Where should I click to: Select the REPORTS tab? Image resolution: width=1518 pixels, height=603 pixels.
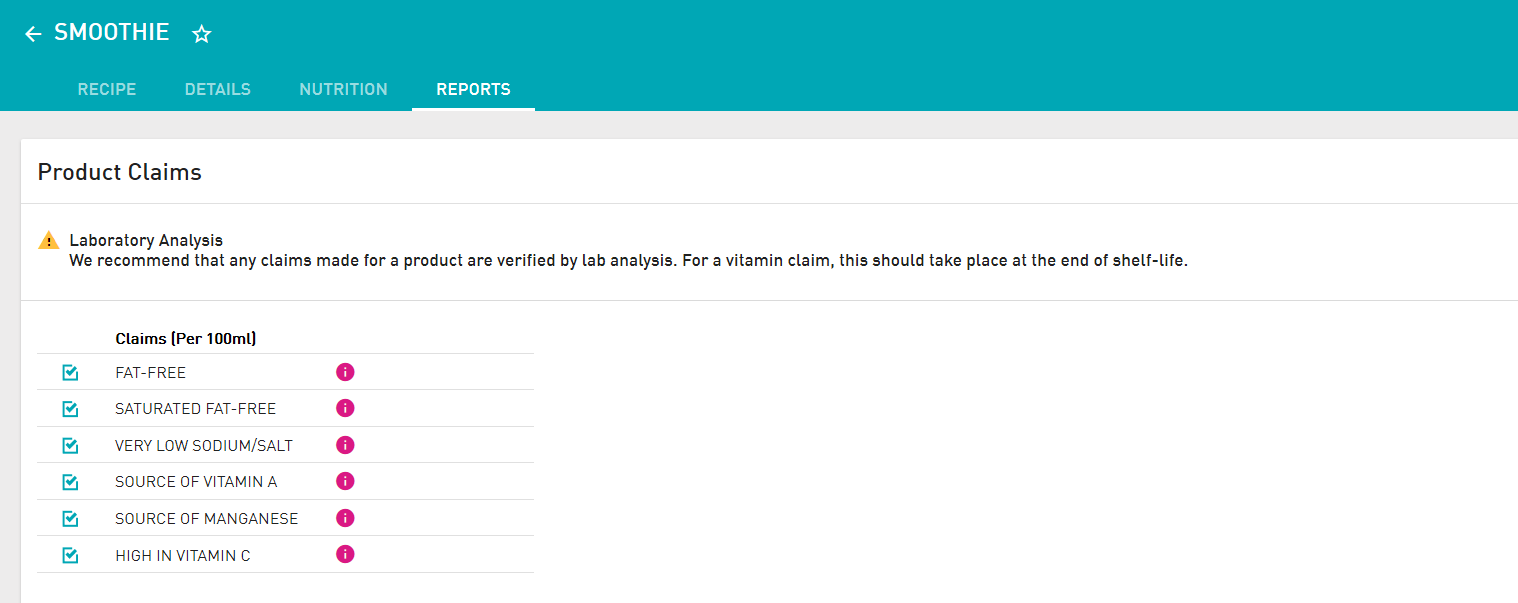[x=473, y=89]
